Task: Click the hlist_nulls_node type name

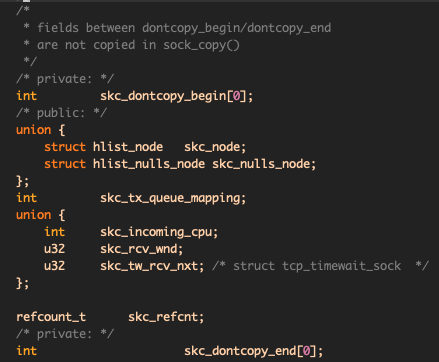Action: pyautogui.click(x=149, y=164)
